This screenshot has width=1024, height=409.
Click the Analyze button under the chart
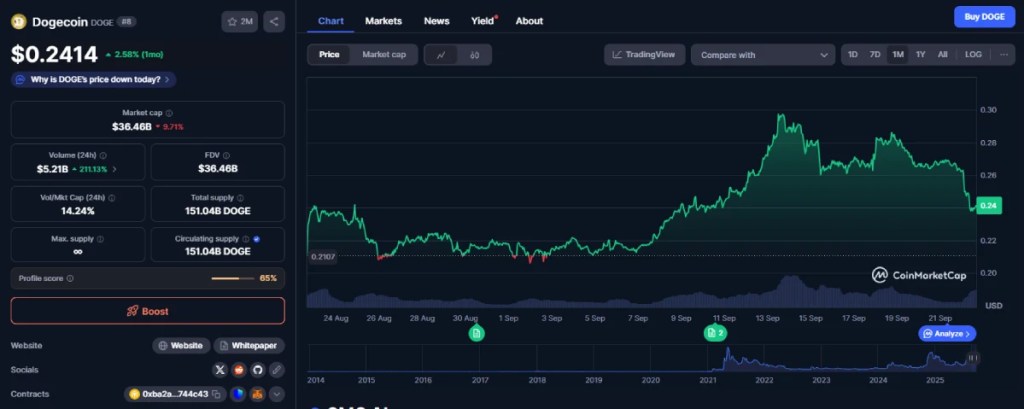(948, 333)
